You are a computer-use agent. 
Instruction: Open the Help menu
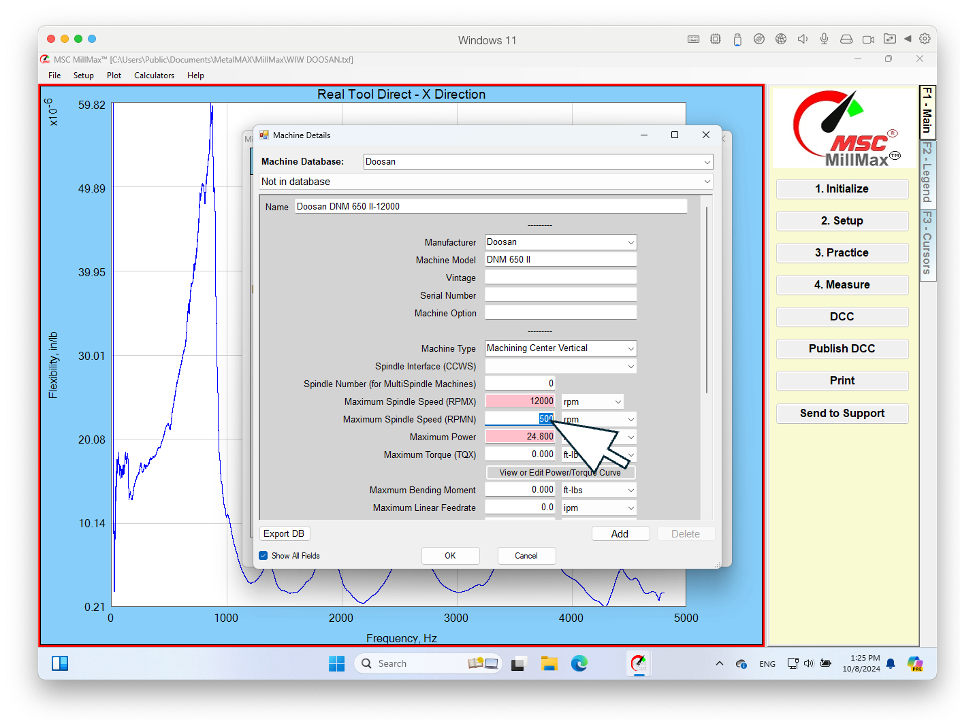click(196, 75)
